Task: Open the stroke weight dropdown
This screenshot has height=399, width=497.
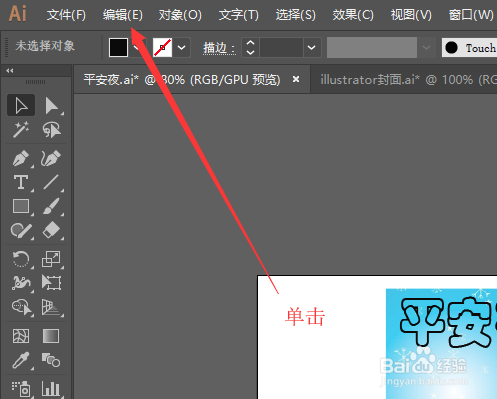Action: [x=312, y=48]
